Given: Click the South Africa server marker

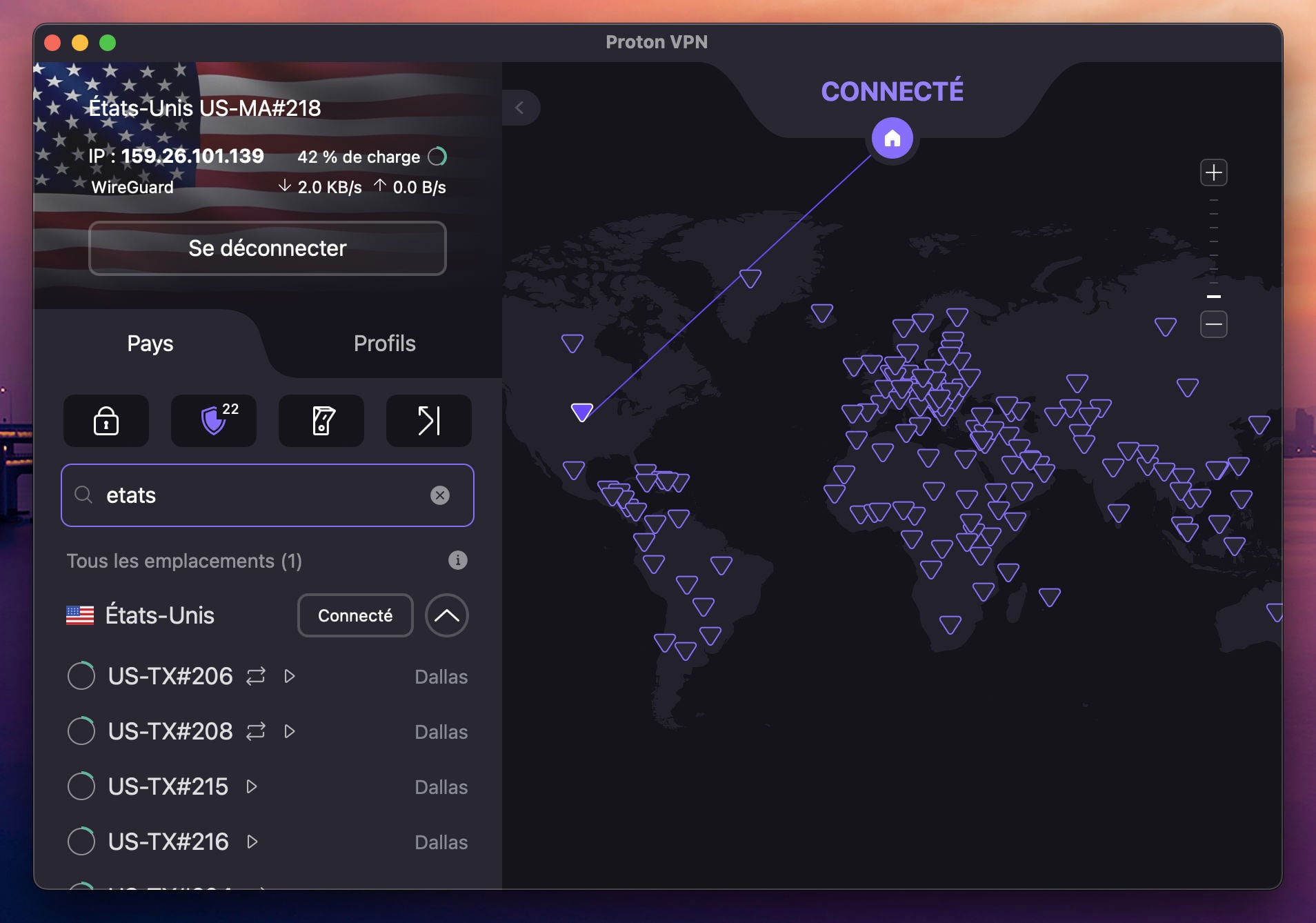Looking at the screenshot, I should (950, 625).
